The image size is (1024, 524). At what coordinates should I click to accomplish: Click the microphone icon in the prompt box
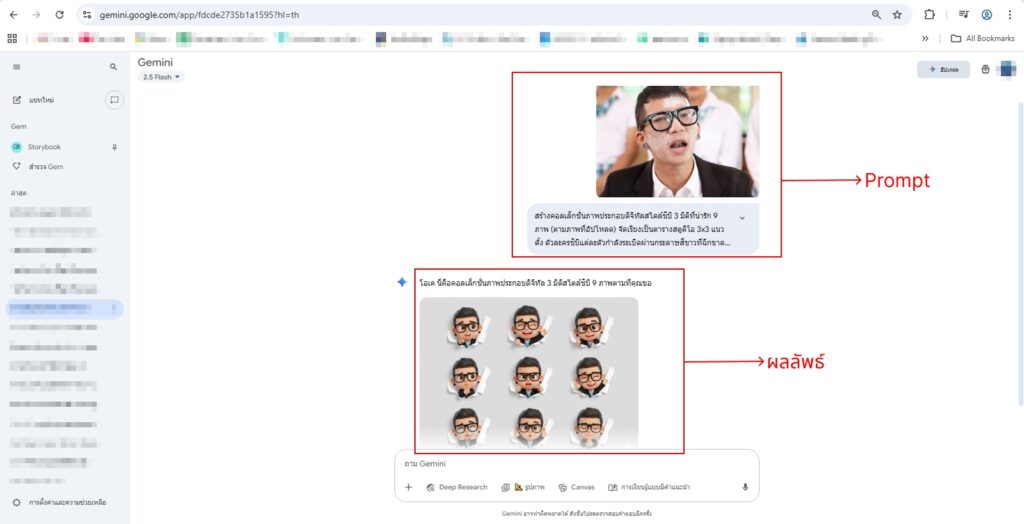coord(744,487)
